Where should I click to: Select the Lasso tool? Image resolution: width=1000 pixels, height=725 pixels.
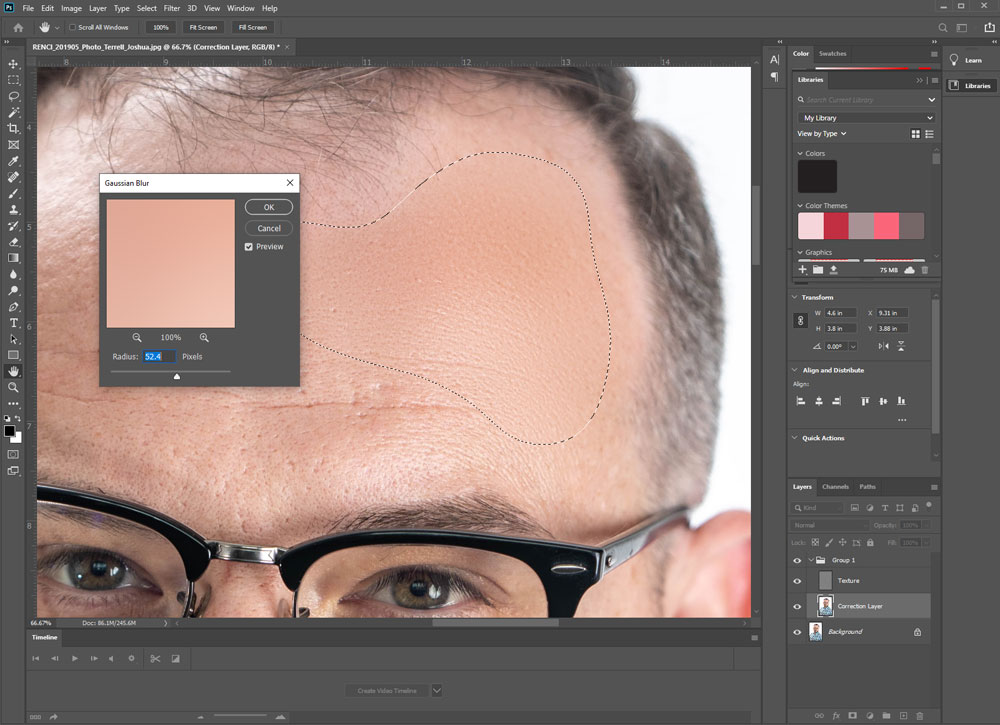(14, 96)
